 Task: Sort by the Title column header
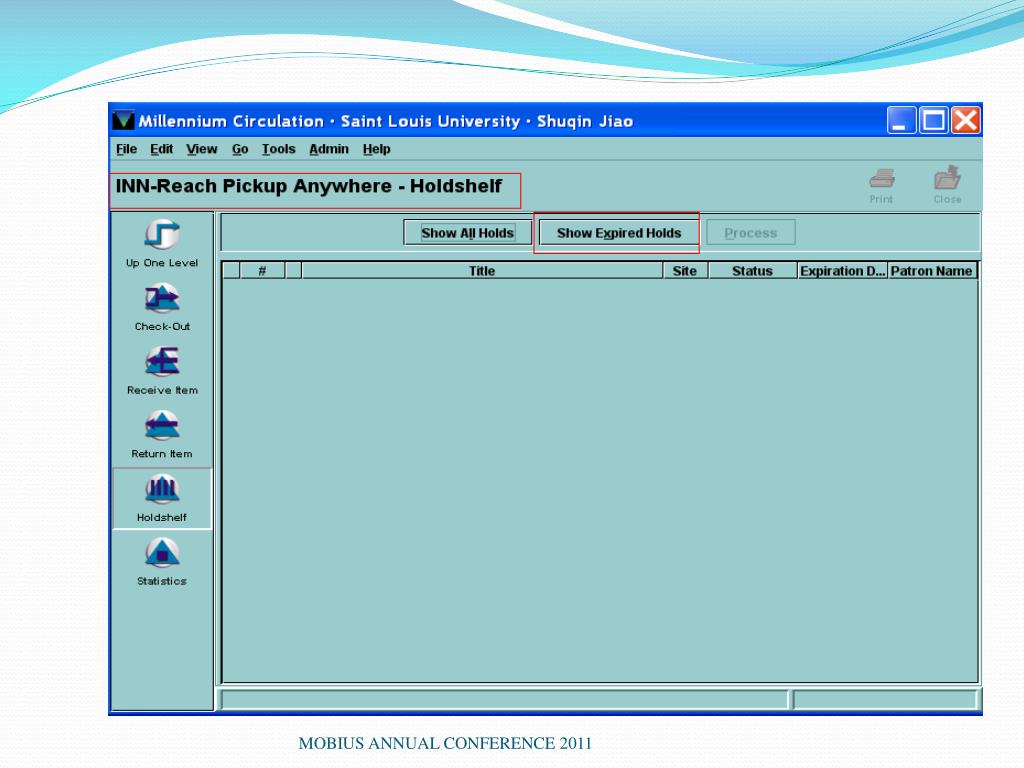click(x=481, y=271)
